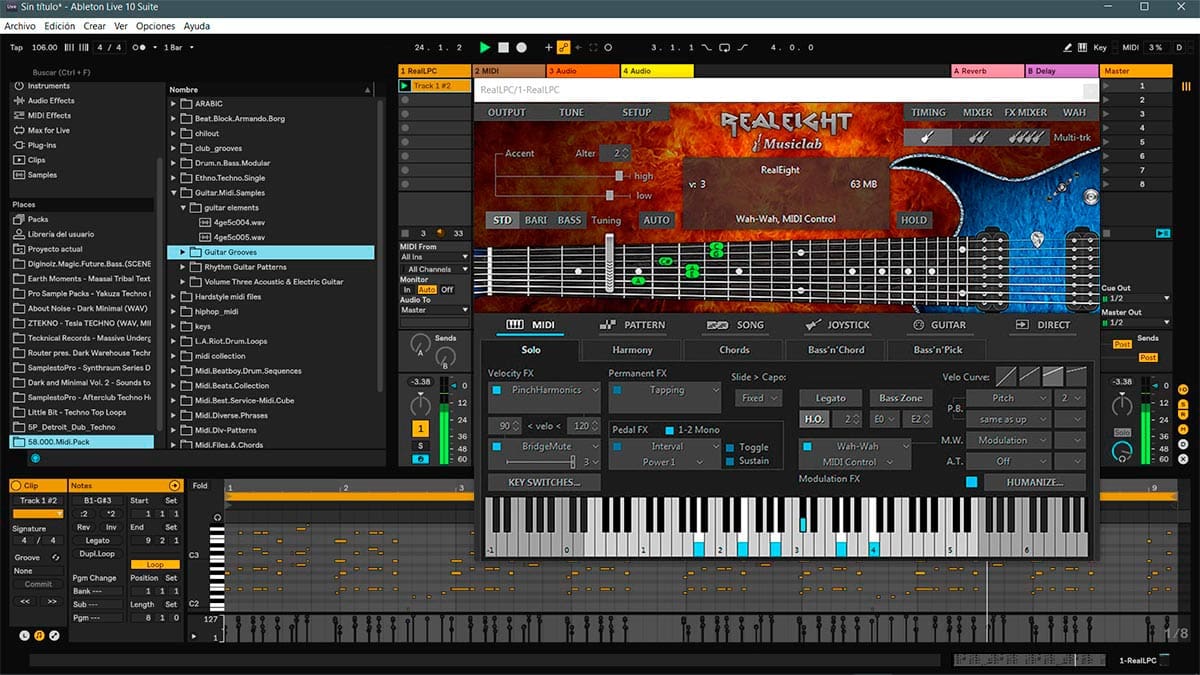
Task: Click the Direct tab's arrow icon
Action: (1022, 325)
